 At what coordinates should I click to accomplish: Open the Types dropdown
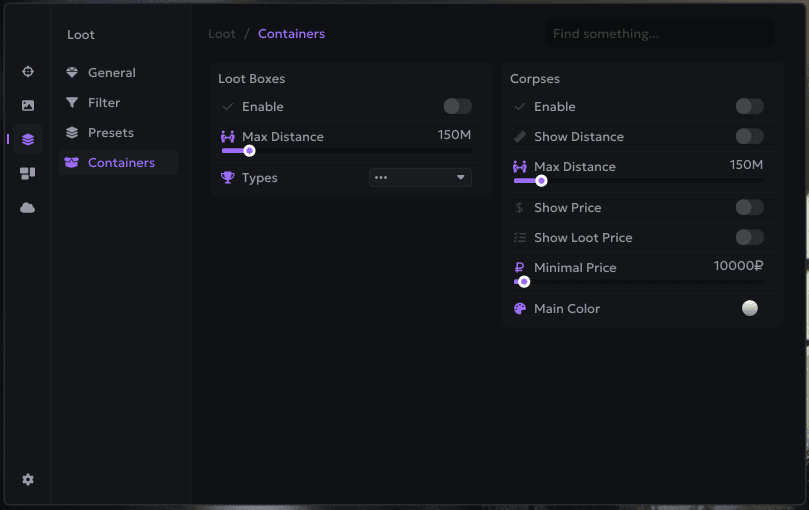click(419, 177)
